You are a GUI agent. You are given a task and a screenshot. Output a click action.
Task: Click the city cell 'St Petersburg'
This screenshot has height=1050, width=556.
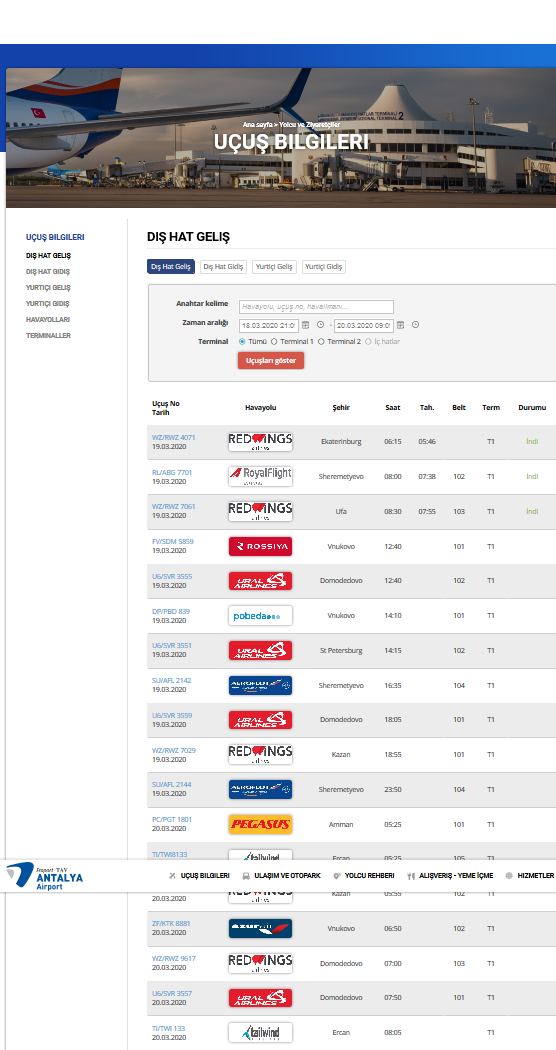[x=342, y=650]
